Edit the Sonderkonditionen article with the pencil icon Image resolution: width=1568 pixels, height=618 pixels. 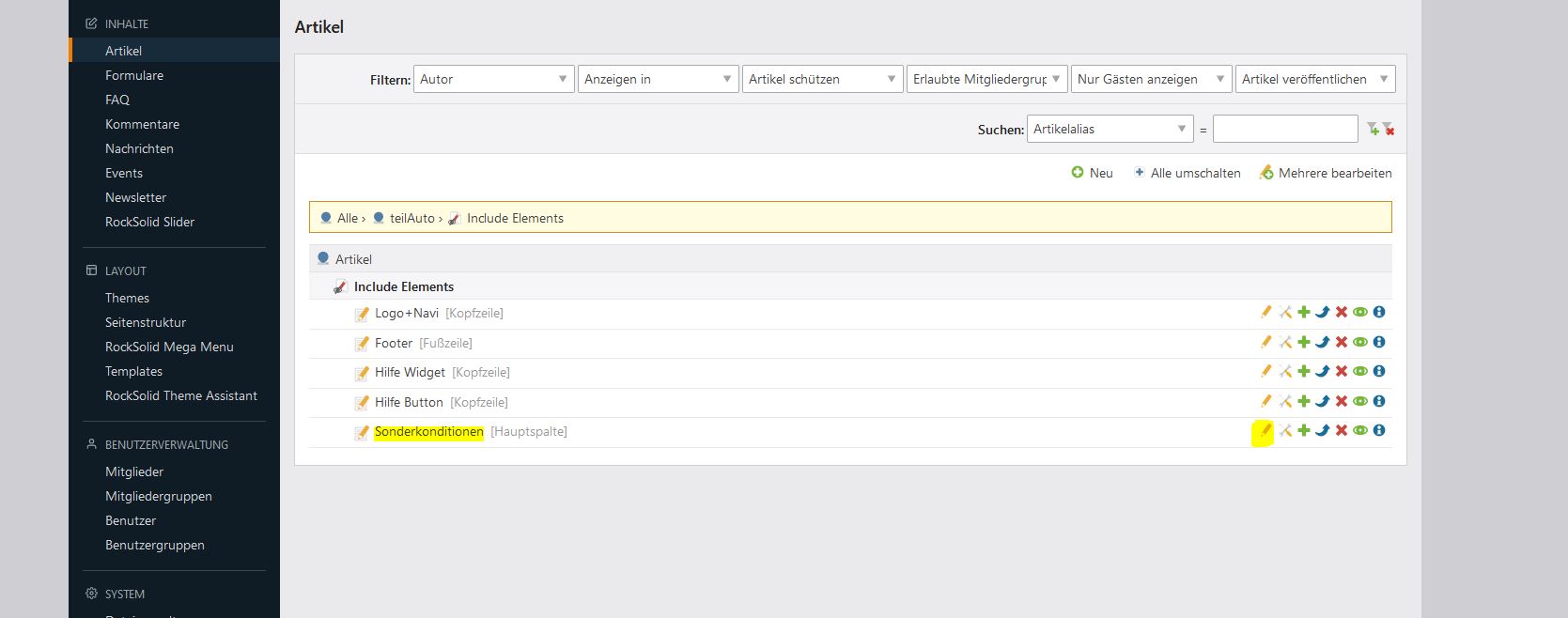pyautogui.click(x=1265, y=431)
